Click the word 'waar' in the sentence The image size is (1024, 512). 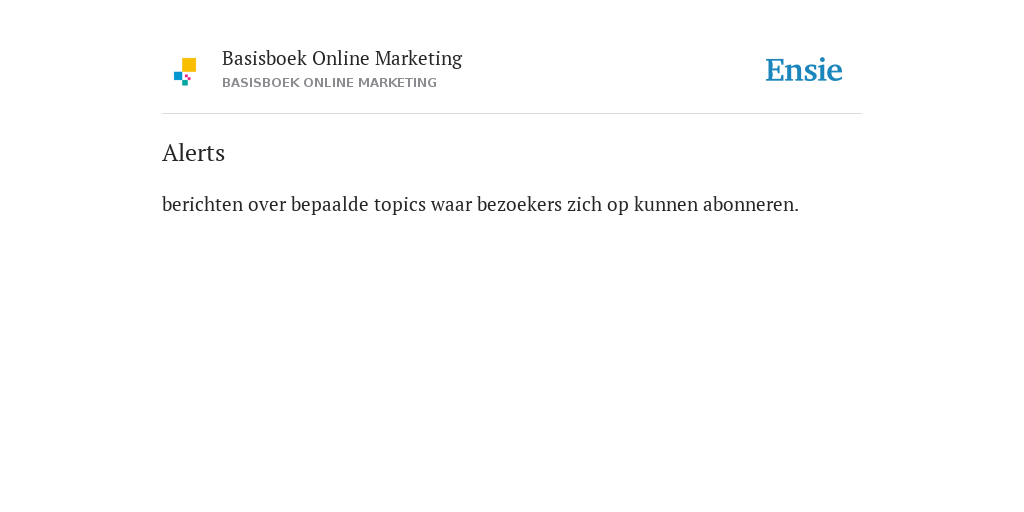coord(451,205)
